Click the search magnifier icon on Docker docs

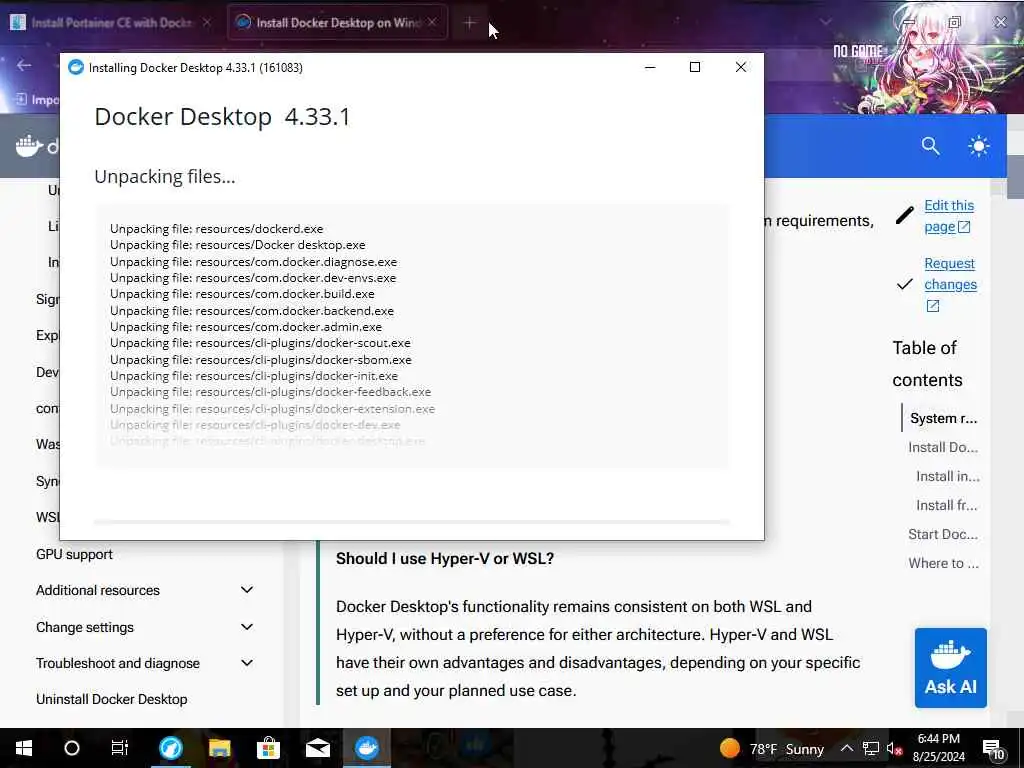click(931, 146)
